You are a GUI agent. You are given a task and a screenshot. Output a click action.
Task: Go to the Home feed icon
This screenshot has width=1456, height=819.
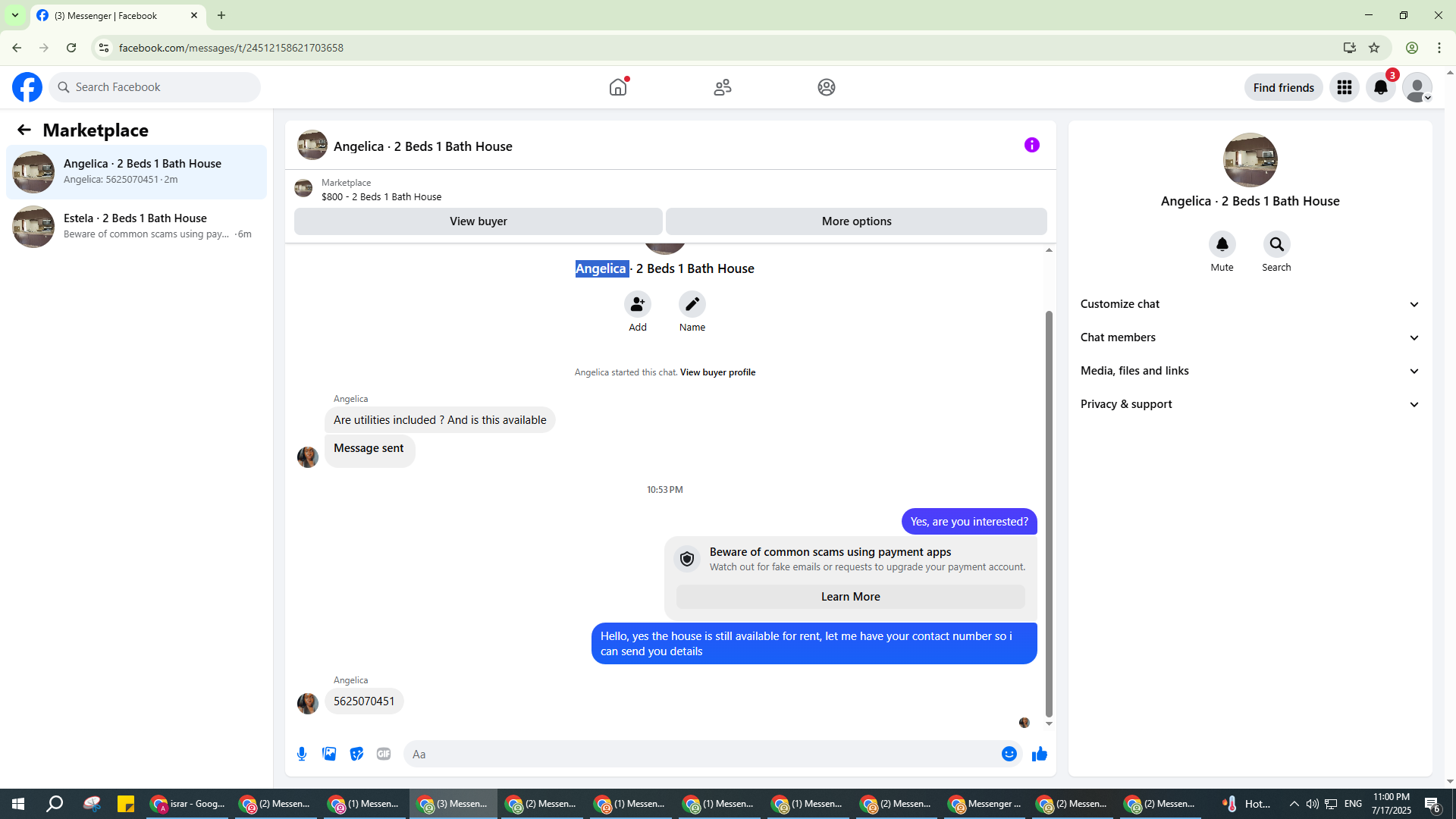[x=618, y=87]
